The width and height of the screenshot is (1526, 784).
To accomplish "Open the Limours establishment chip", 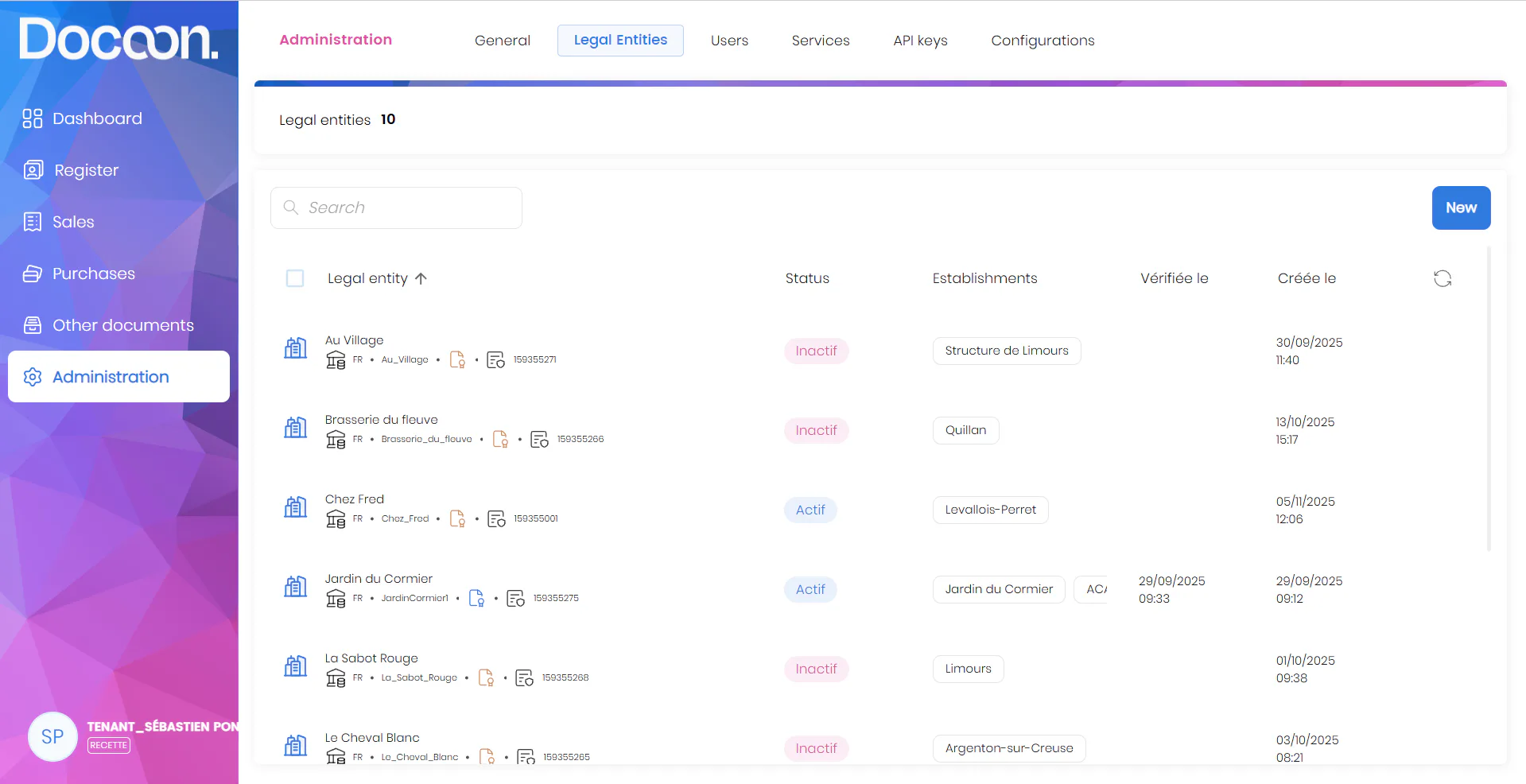I will point(969,669).
